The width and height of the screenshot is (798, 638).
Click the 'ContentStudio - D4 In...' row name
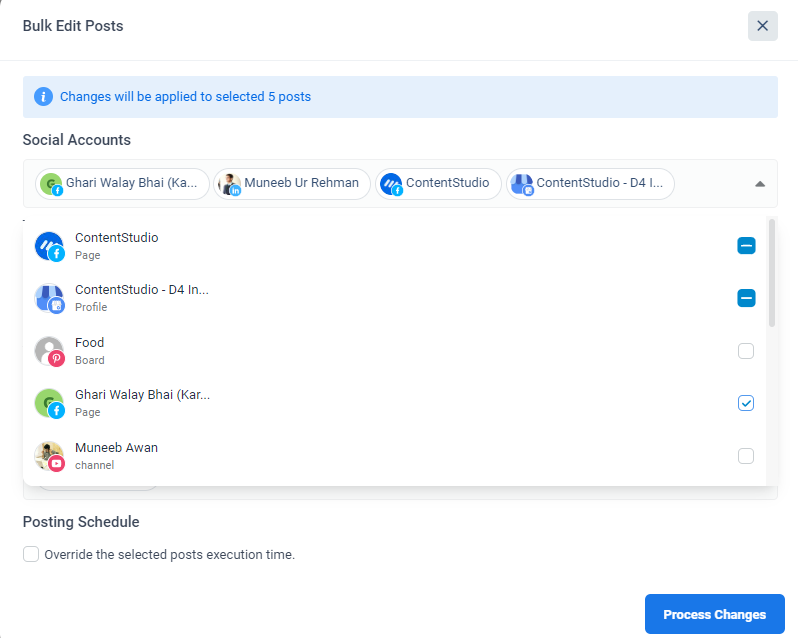142,289
